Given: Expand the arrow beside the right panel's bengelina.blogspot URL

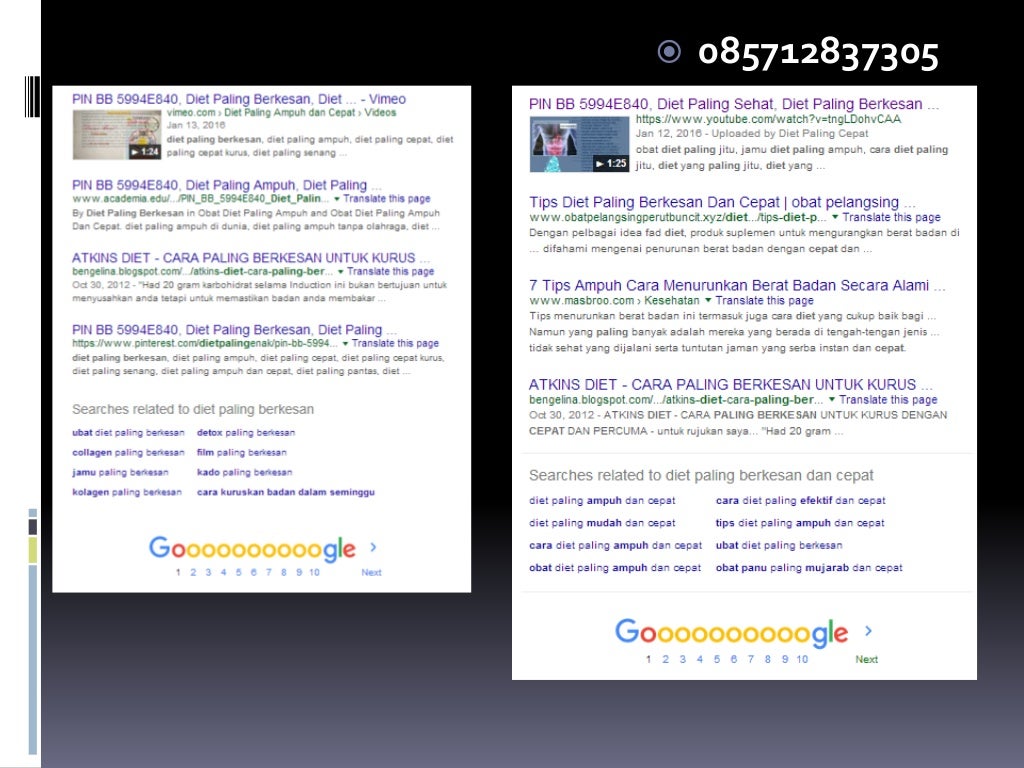Looking at the screenshot, I should click(831, 400).
